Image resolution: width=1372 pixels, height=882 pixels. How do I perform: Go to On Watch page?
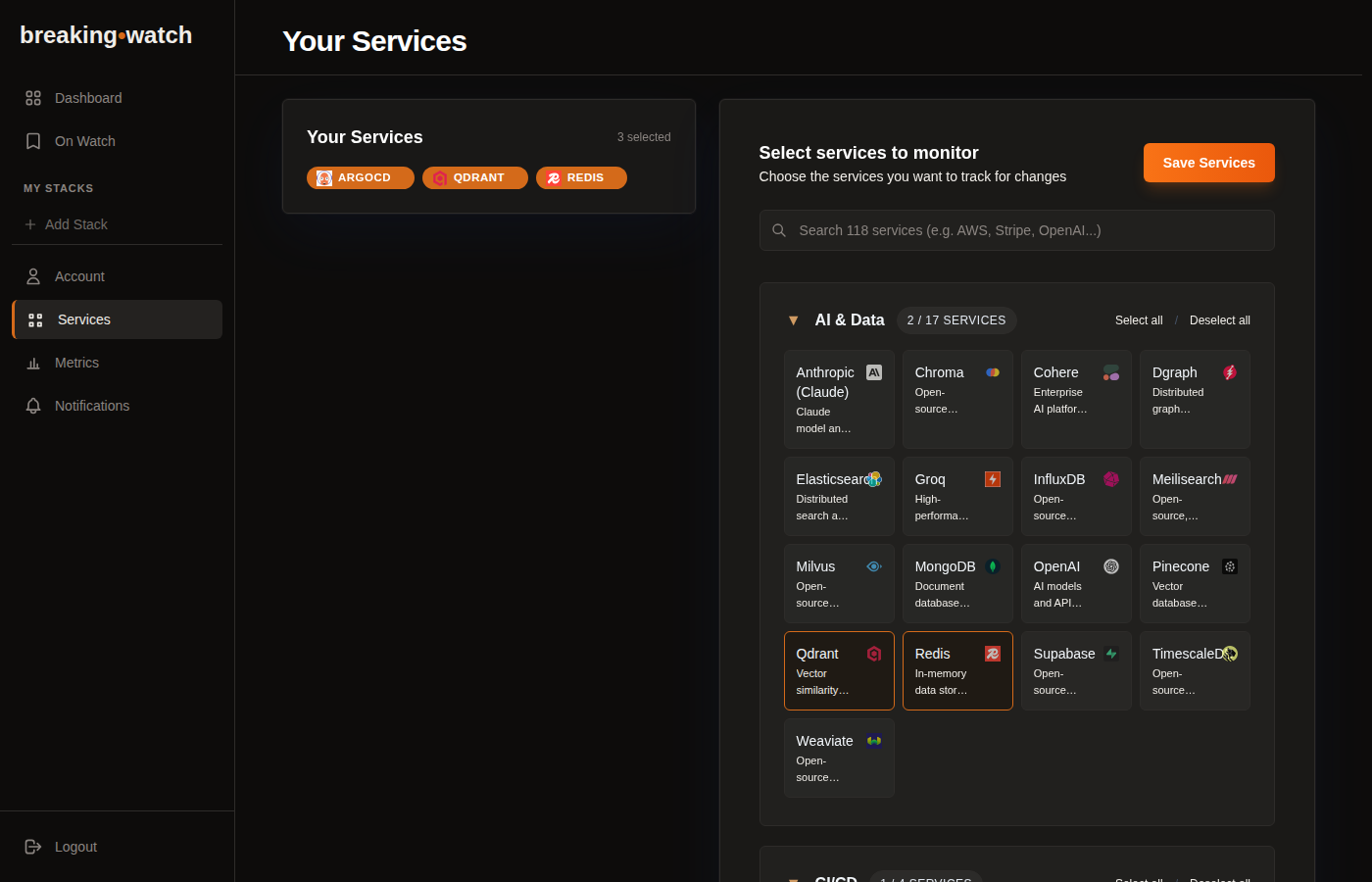click(117, 141)
